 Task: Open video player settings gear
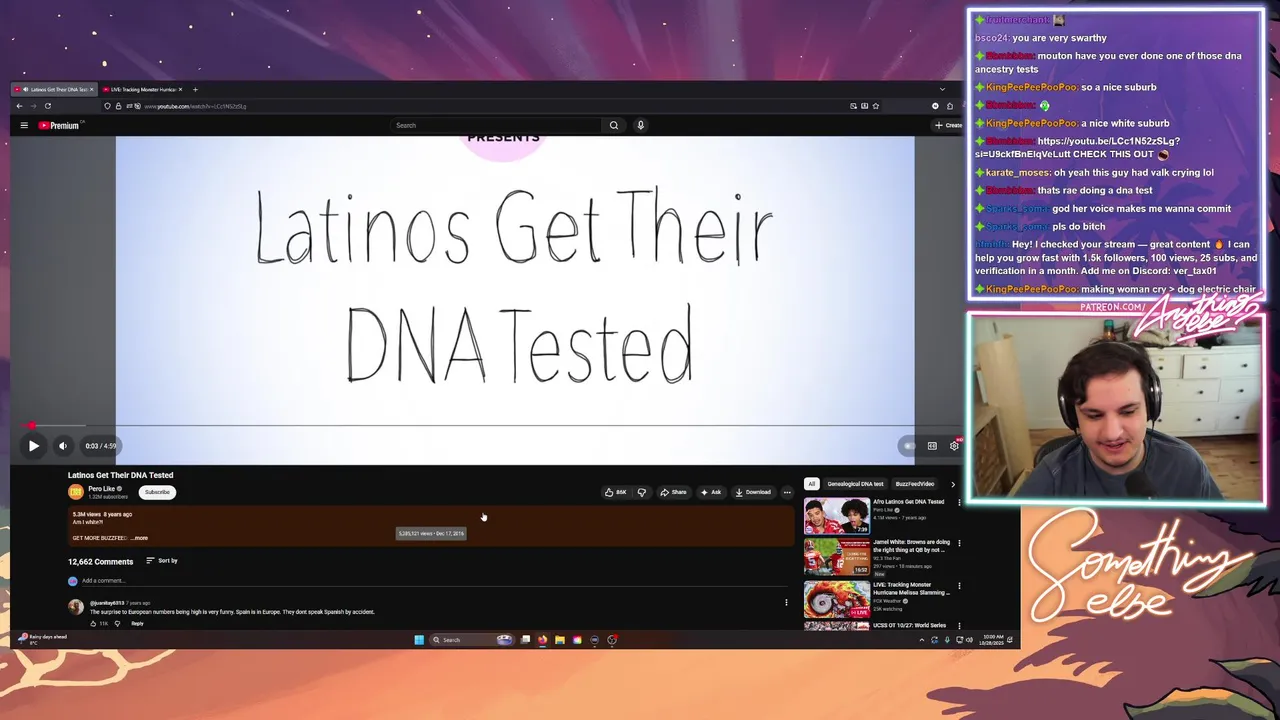click(954, 446)
